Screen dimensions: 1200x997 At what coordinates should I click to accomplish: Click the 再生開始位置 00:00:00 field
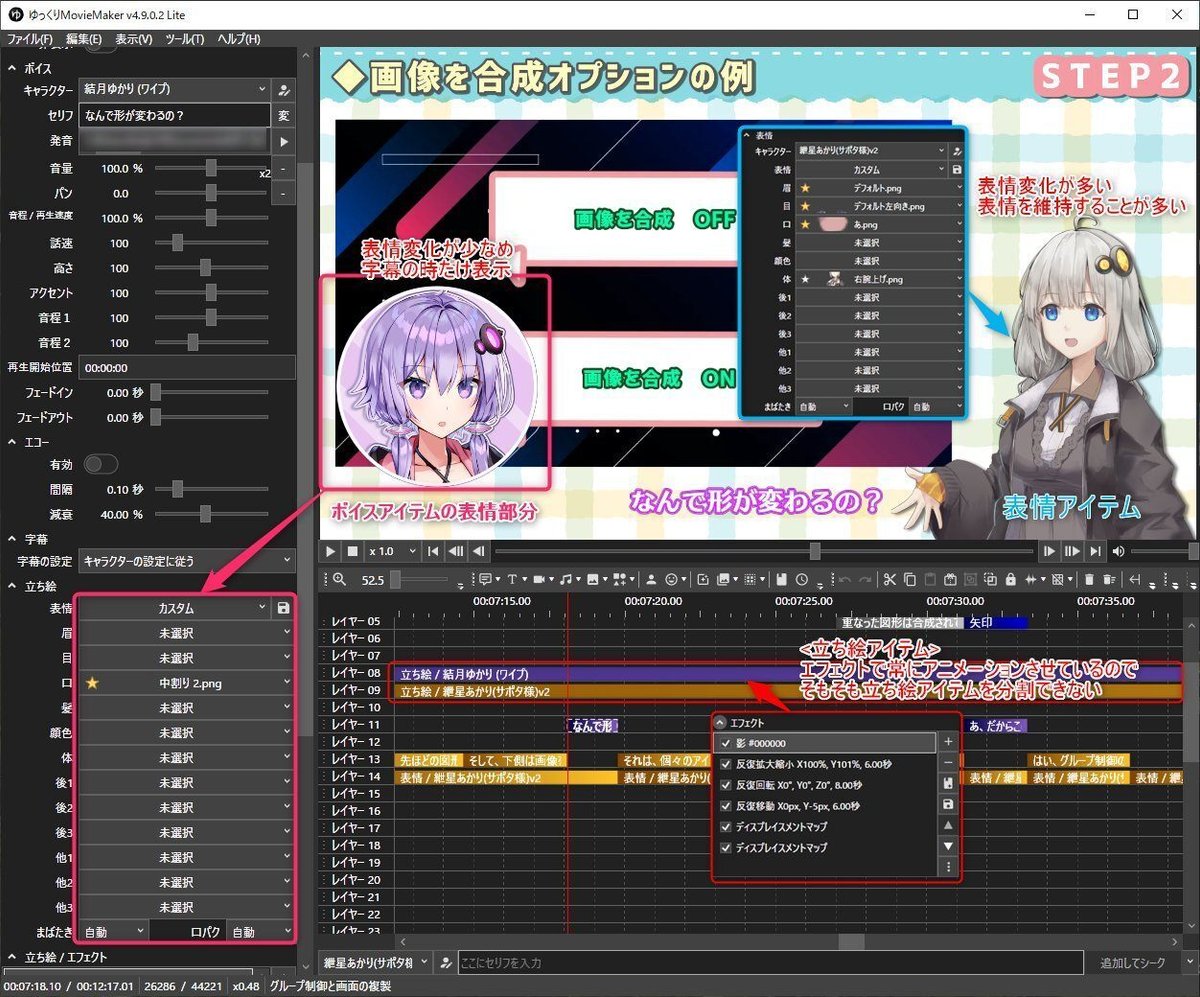(187, 367)
